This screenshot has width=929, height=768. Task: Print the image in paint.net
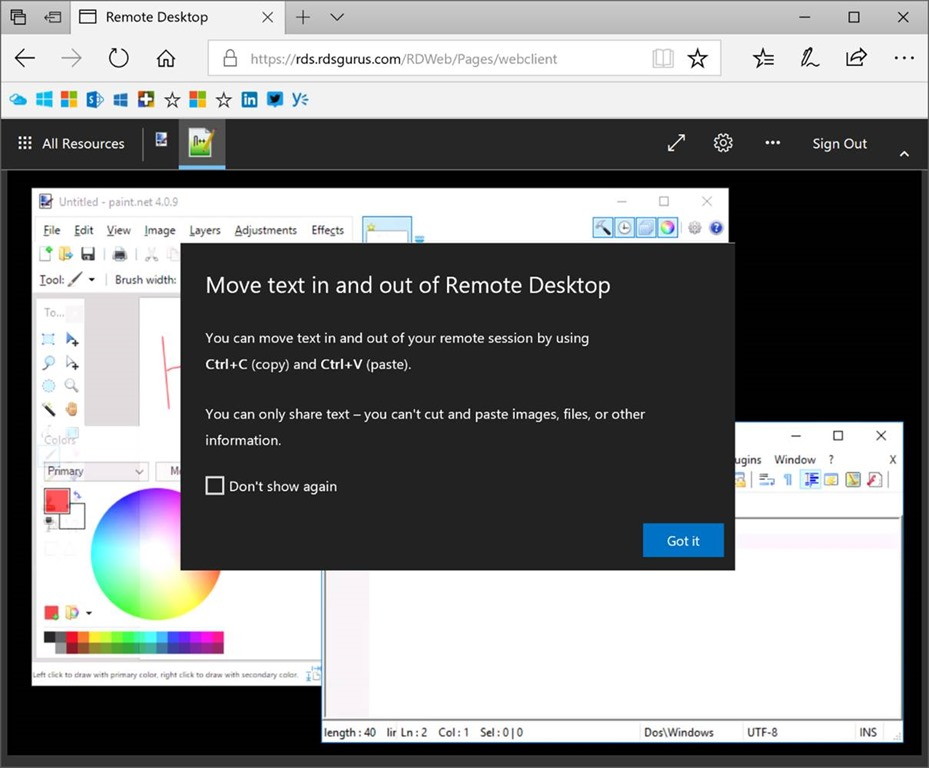120,254
